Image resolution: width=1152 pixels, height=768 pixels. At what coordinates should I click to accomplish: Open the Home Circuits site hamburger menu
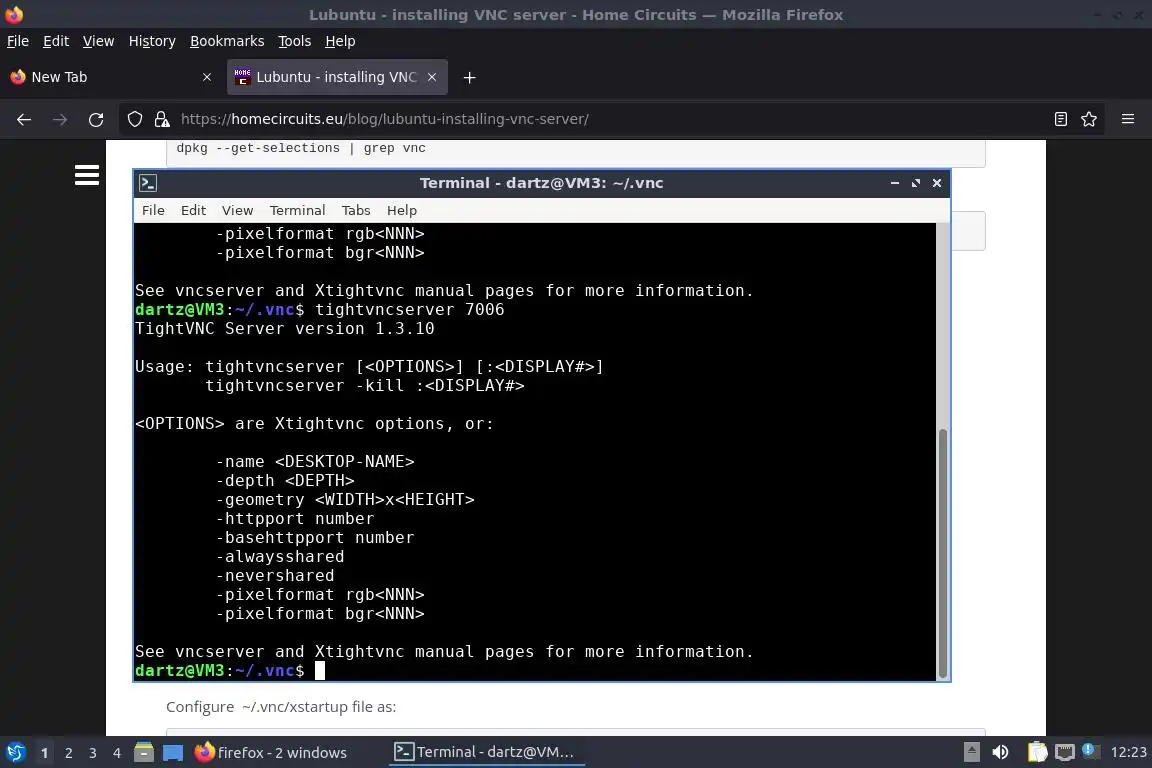(87, 175)
